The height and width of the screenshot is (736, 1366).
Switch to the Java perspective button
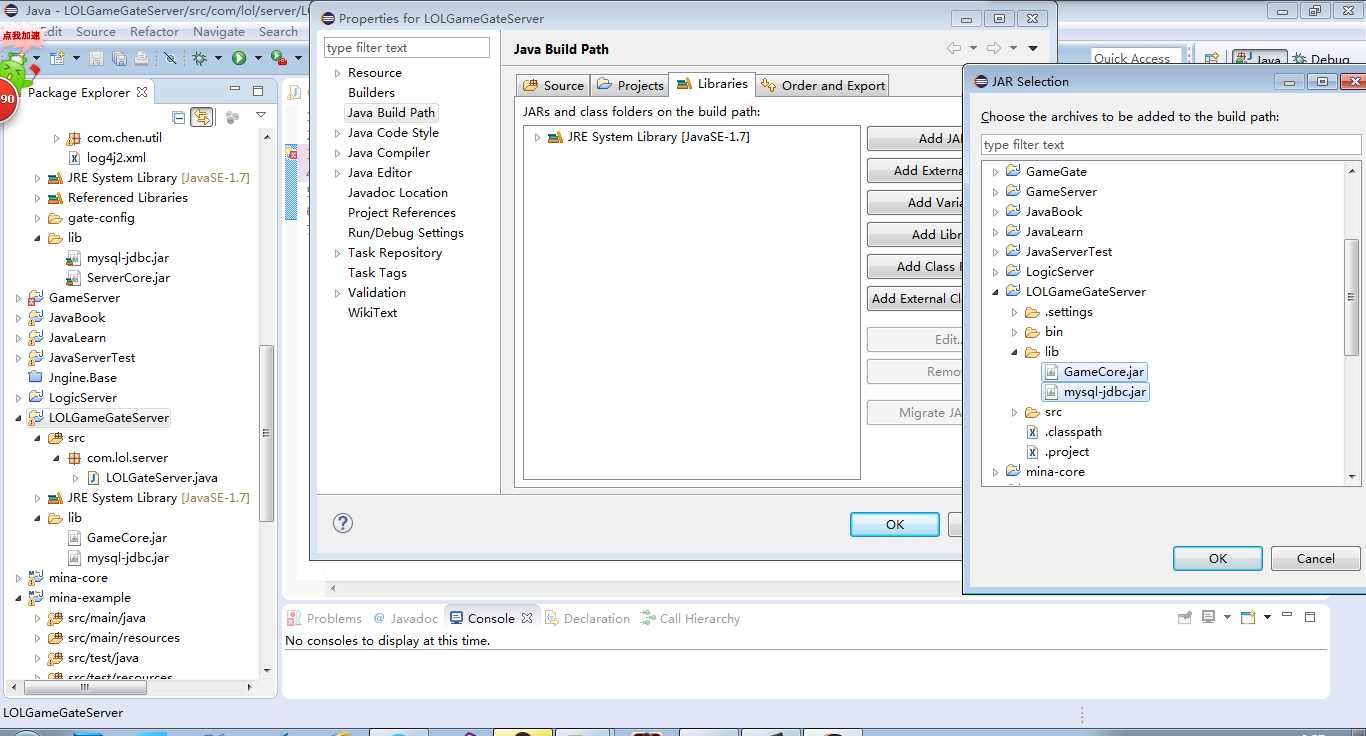coord(1259,59)
